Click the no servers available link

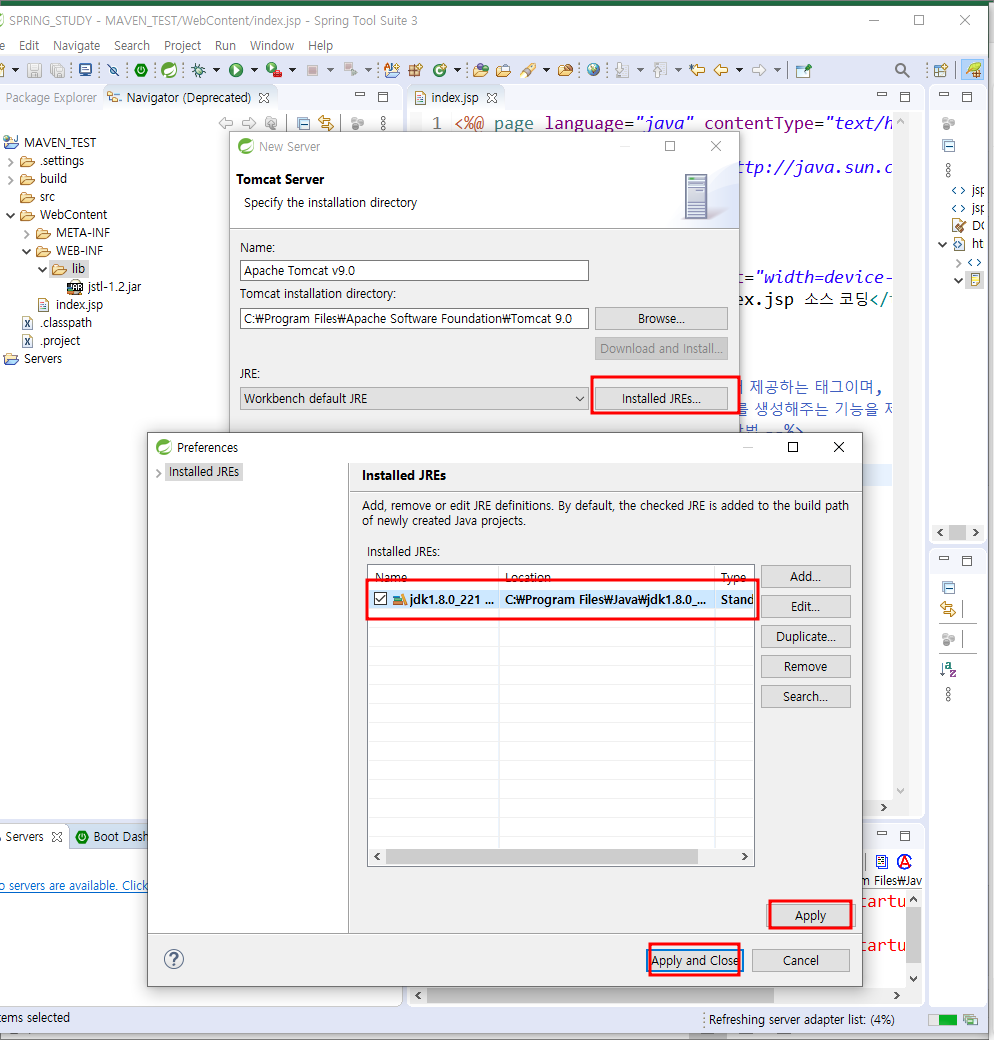point(74,885)
